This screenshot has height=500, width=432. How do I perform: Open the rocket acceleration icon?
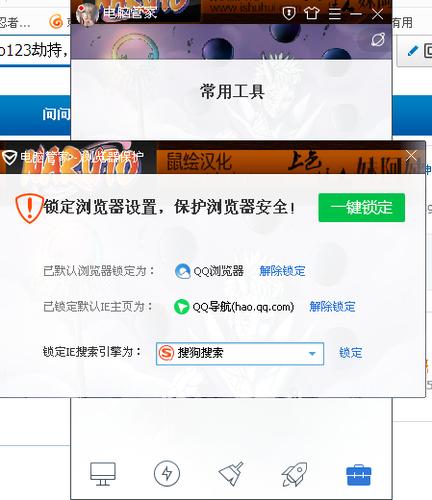pyautogui.click(x=295, y=474)
